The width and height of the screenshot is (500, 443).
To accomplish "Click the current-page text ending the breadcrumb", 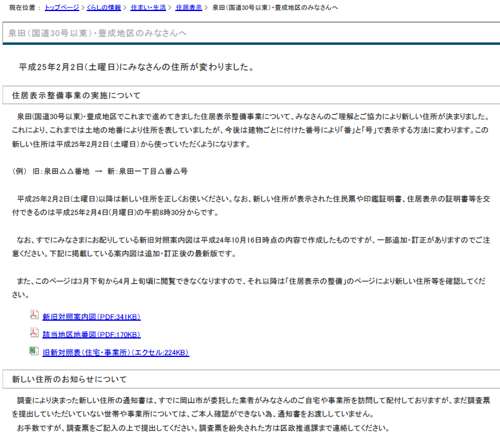I will point(275,7).
